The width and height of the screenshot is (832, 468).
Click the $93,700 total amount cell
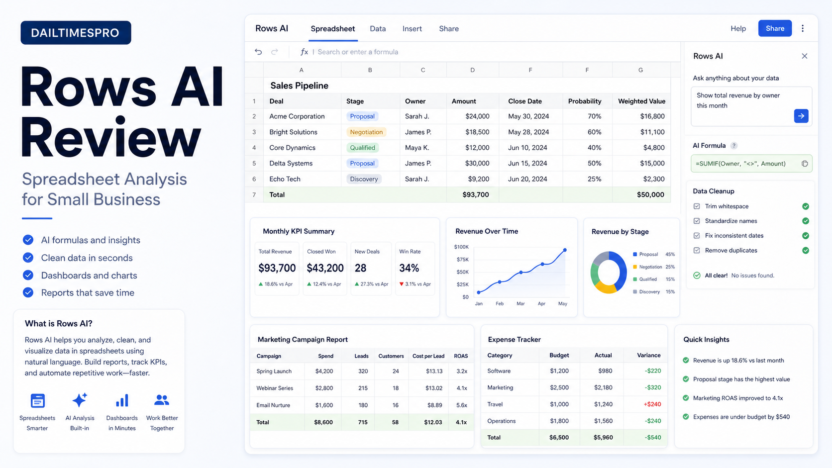(475, 195)
